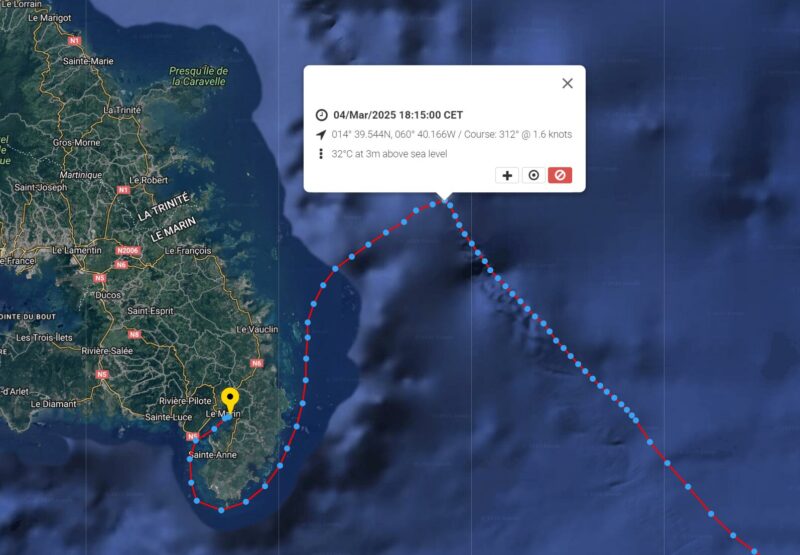Screen dimensions: 800x555
Task: Click the clock icon beside the date
Action: pyautogui.click(x=321, y=115)
